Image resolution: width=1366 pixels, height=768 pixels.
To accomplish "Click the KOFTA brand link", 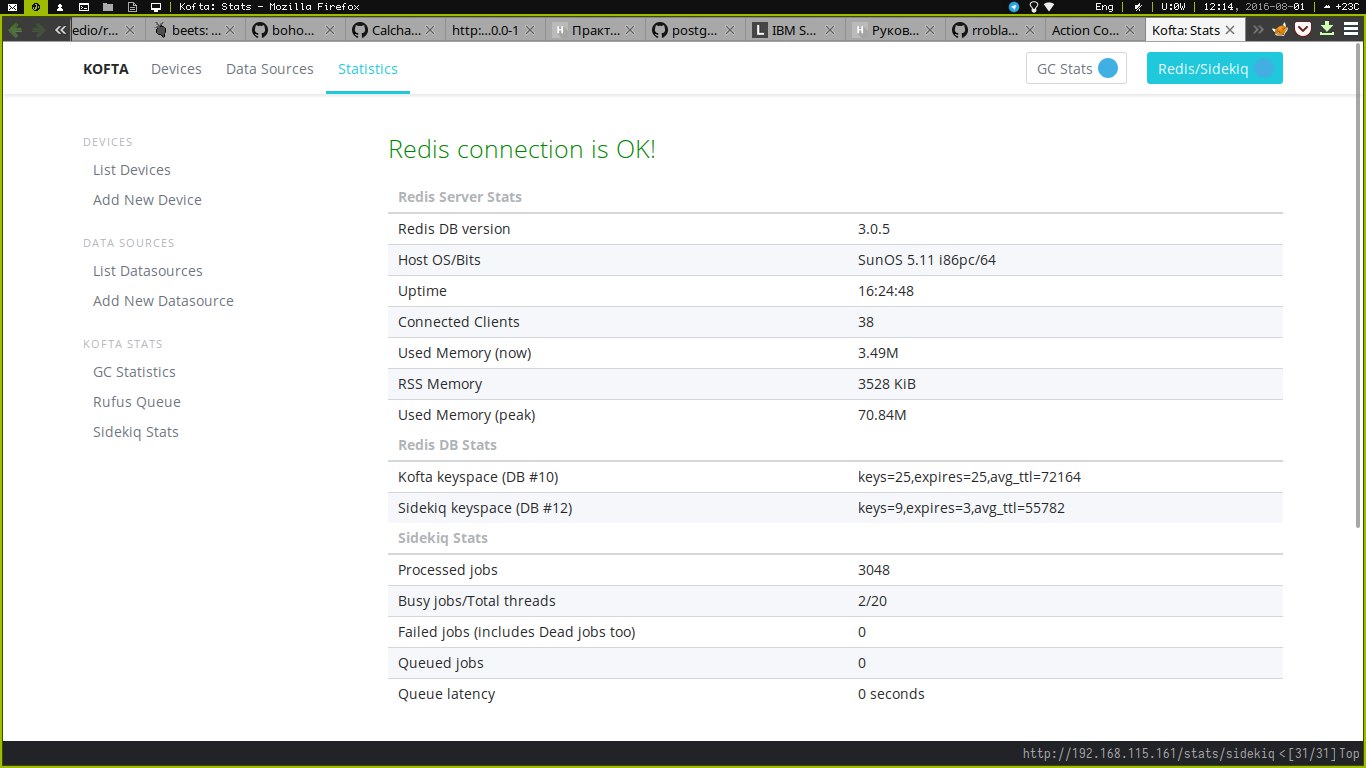I will pyautogui.click(x=106, y=69).
